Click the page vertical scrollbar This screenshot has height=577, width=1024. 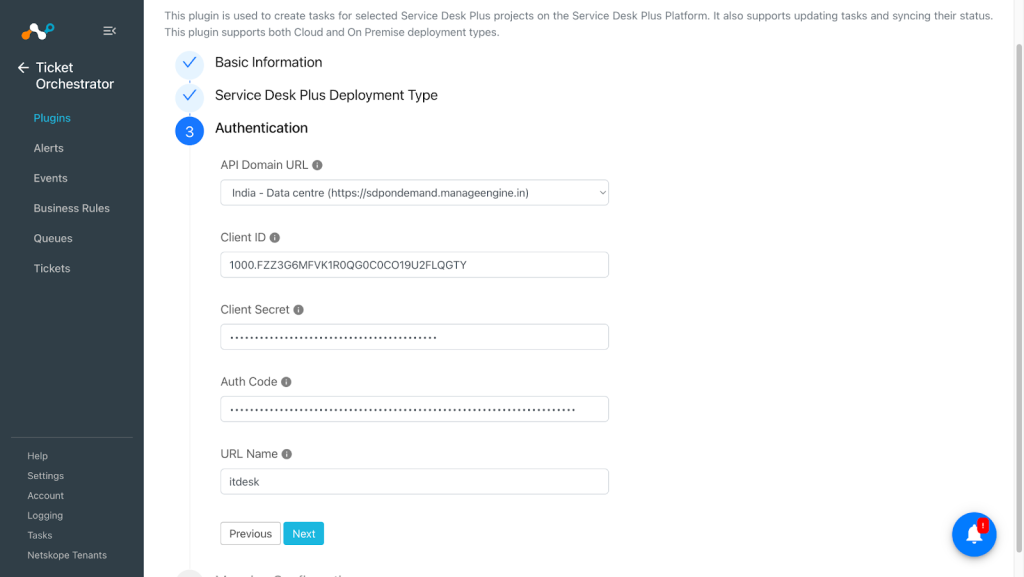[x=1019, y=297]
